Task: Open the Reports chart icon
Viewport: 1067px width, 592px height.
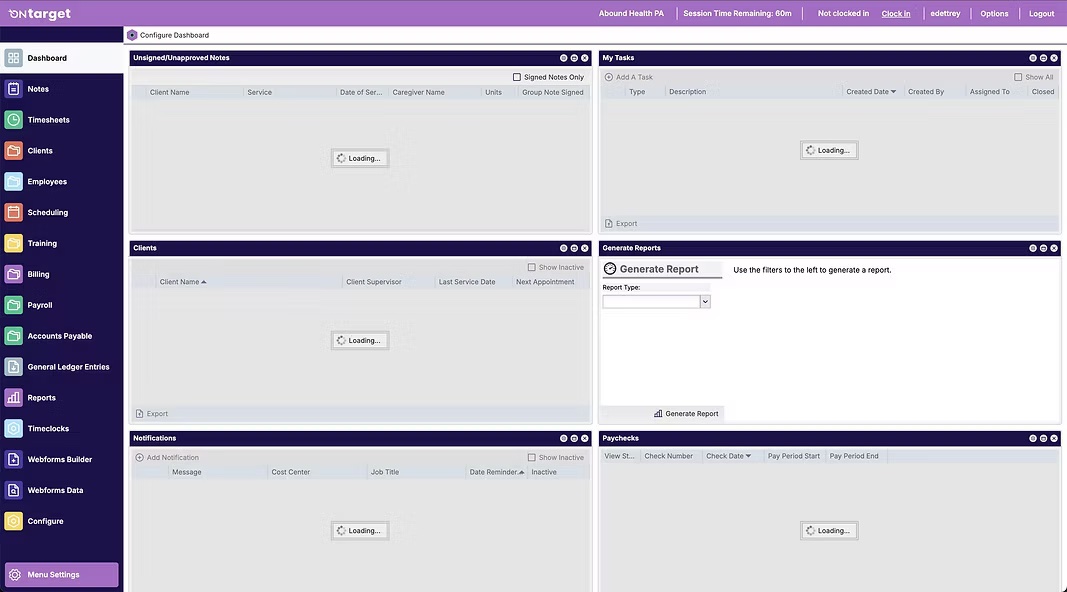Action: [14, 397]
